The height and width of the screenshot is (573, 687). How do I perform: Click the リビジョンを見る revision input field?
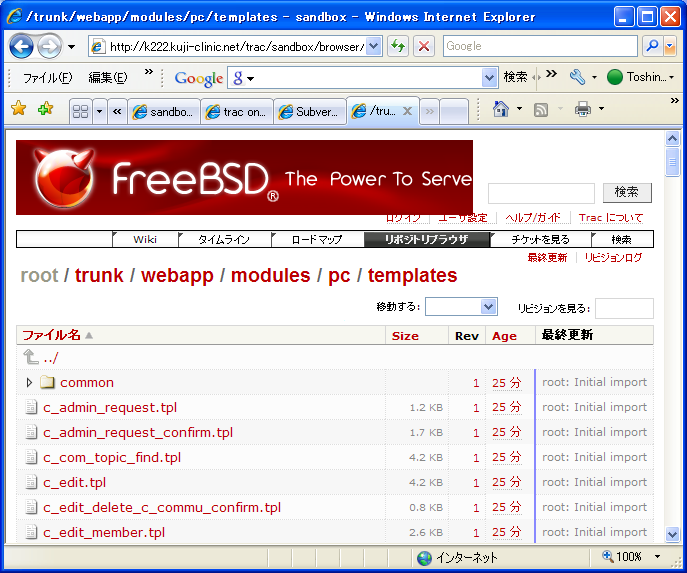624,308
